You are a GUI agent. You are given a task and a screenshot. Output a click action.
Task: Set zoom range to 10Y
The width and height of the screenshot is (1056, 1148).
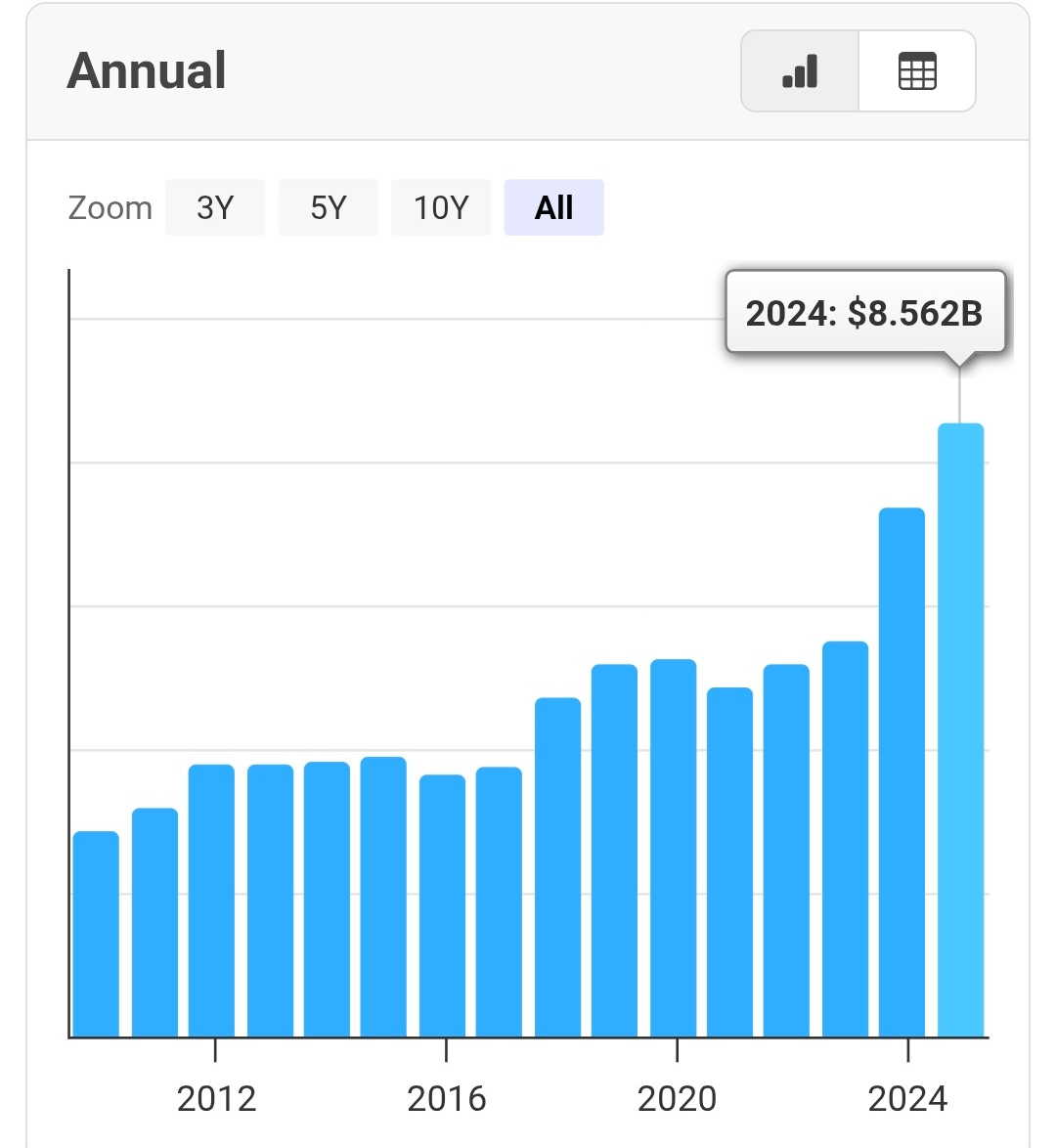pos(441,207)
